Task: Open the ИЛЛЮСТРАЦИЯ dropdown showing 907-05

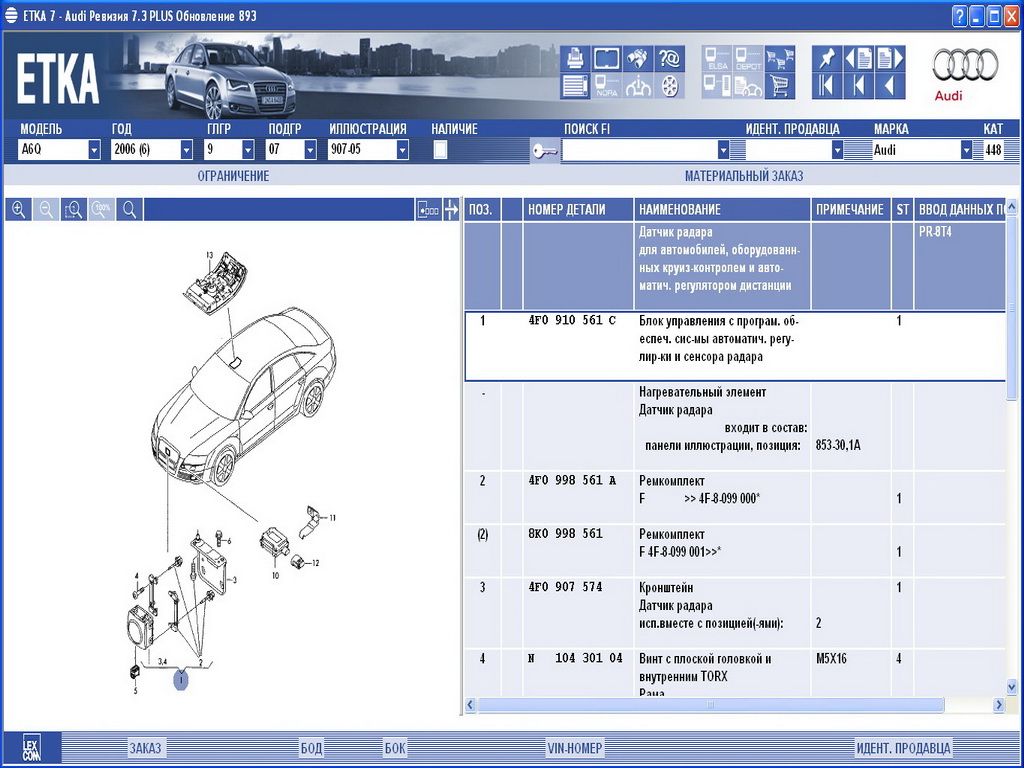Action: (x=402, y=150)
